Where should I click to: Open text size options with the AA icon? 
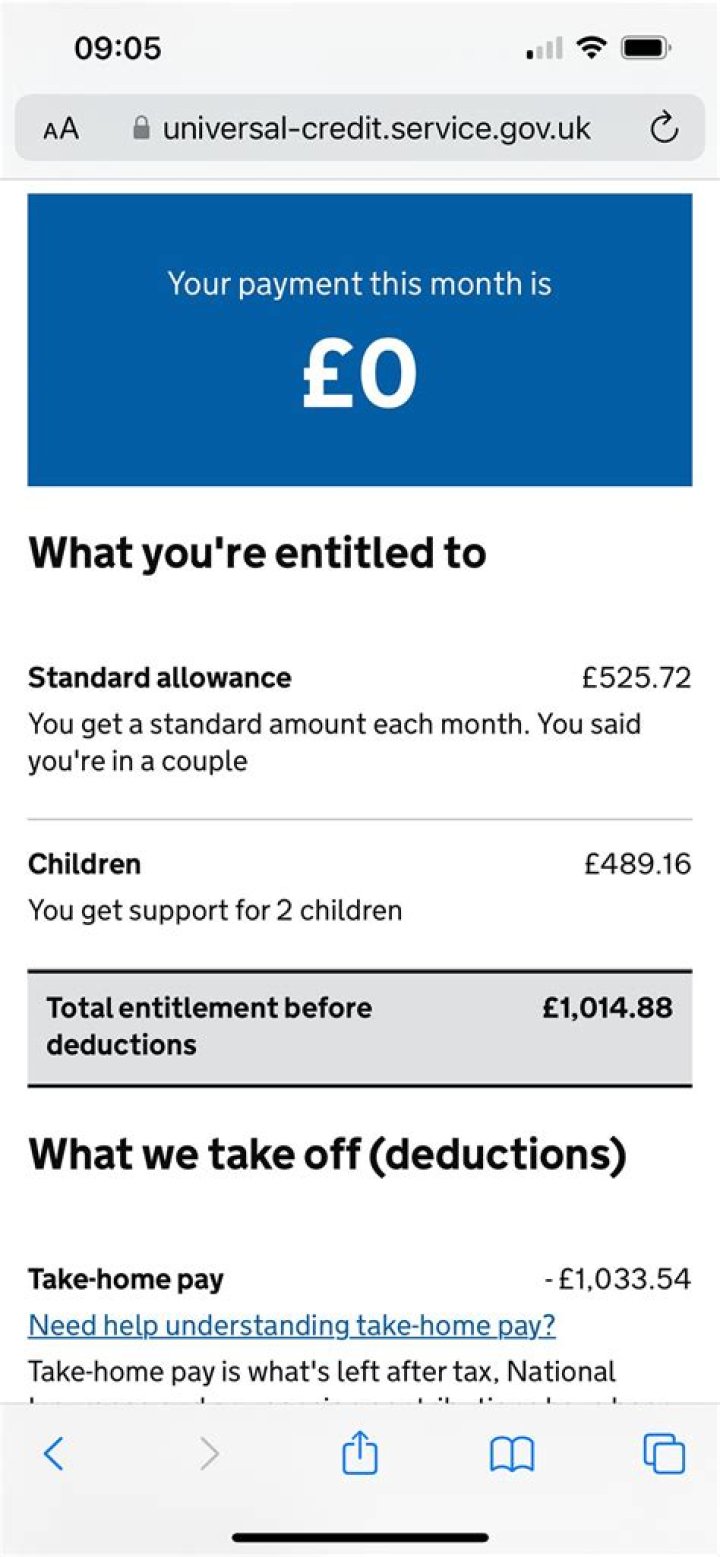click(59, 128)
